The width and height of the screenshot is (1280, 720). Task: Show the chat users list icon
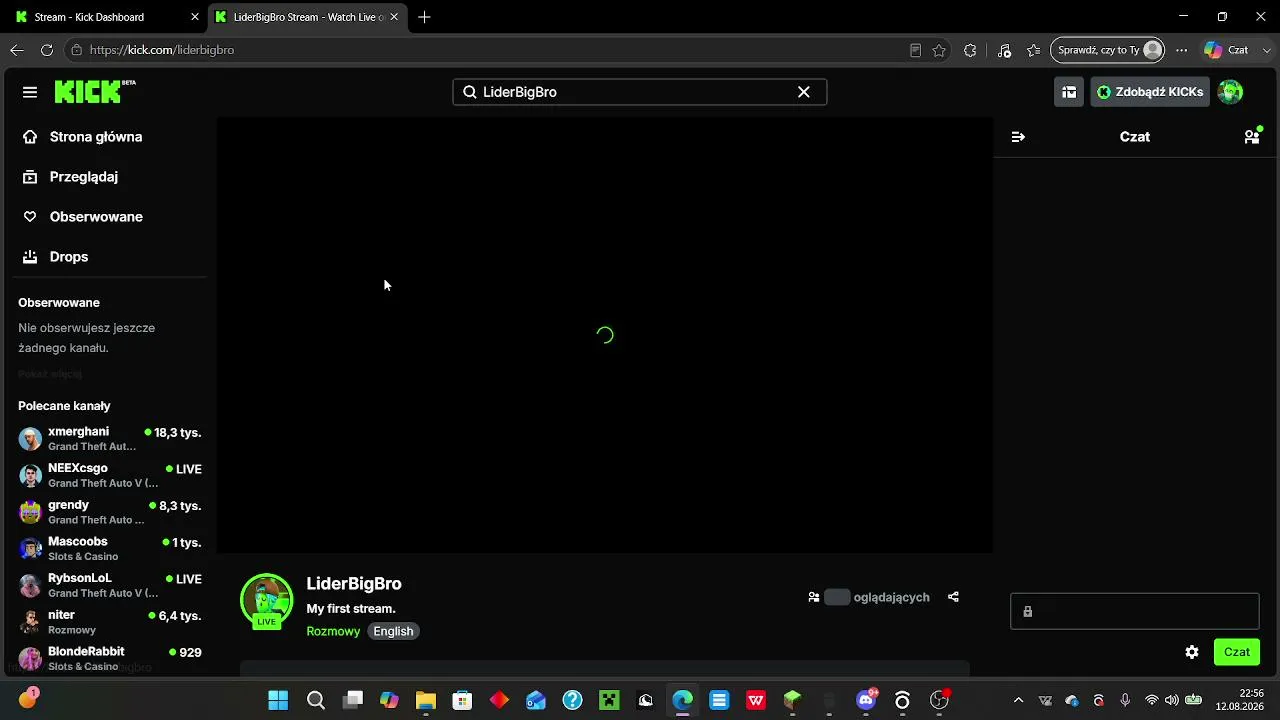(1251, 137)
